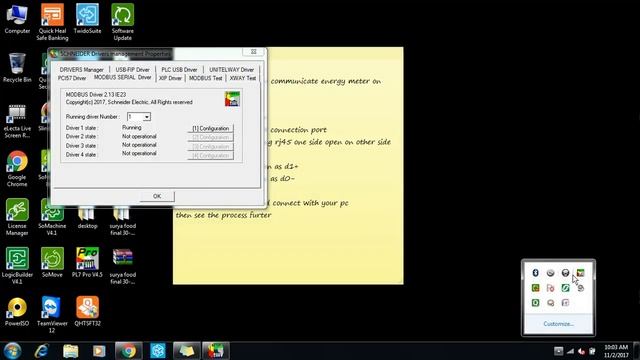The width and height of the screenshot is (640, 360).
Task: Open TeamViewer 12 desktop shortcut
Action: pos(52,315)
